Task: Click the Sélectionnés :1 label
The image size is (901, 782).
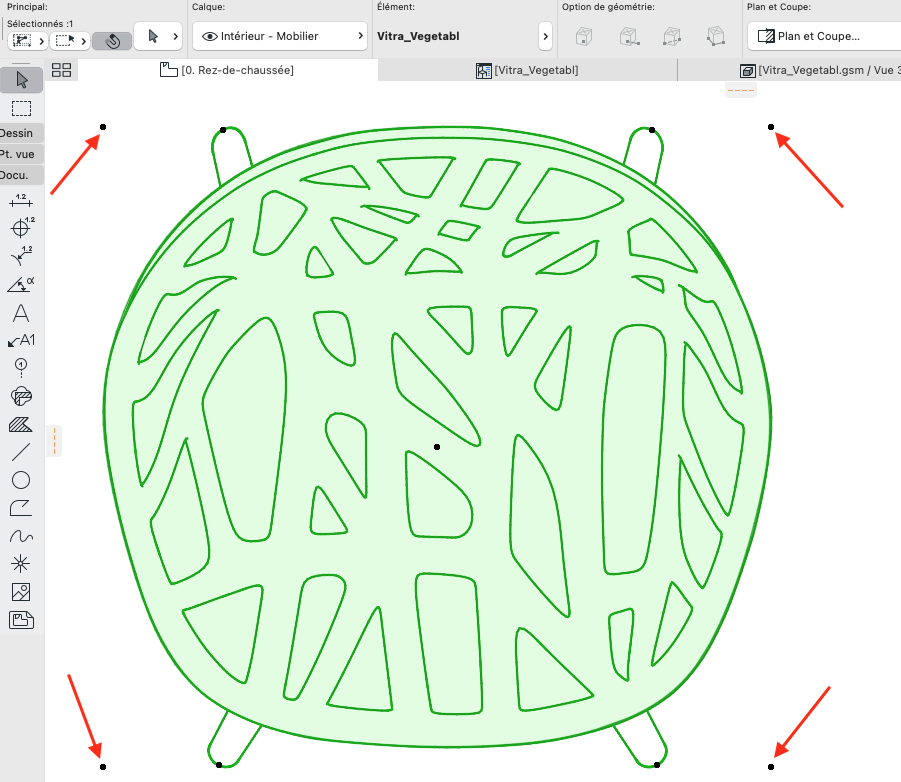Action: [40, 24]
